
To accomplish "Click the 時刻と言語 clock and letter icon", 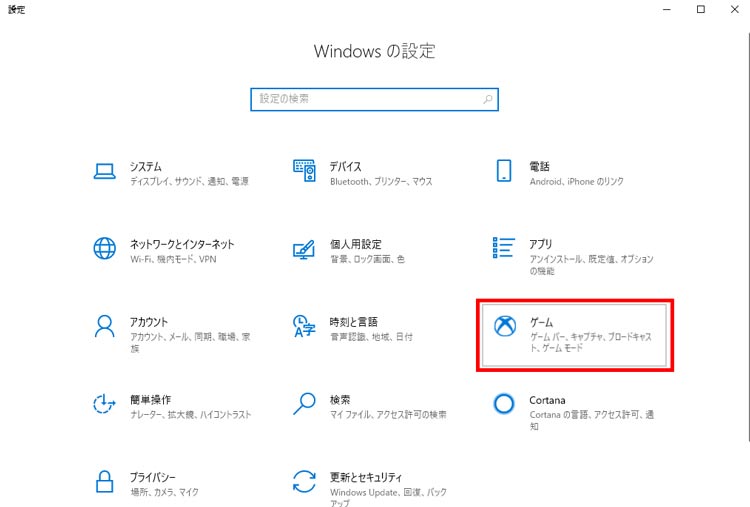I will pyautogui.click(x=304, y=326).
